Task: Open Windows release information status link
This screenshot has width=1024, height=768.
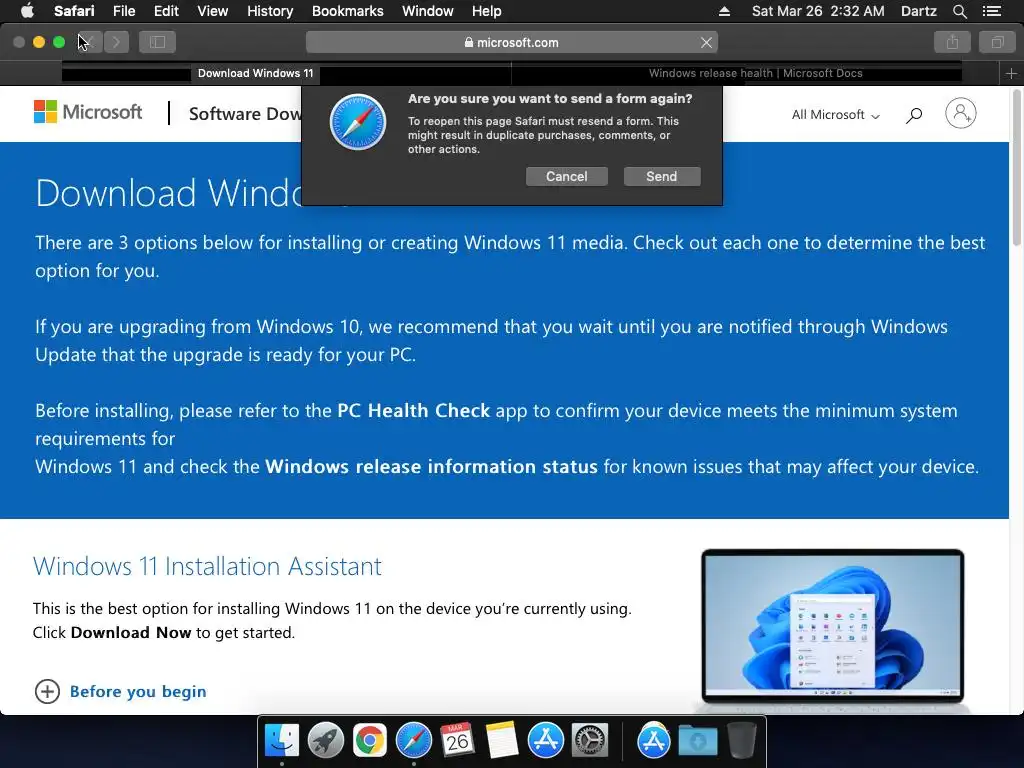Action: 431,467
